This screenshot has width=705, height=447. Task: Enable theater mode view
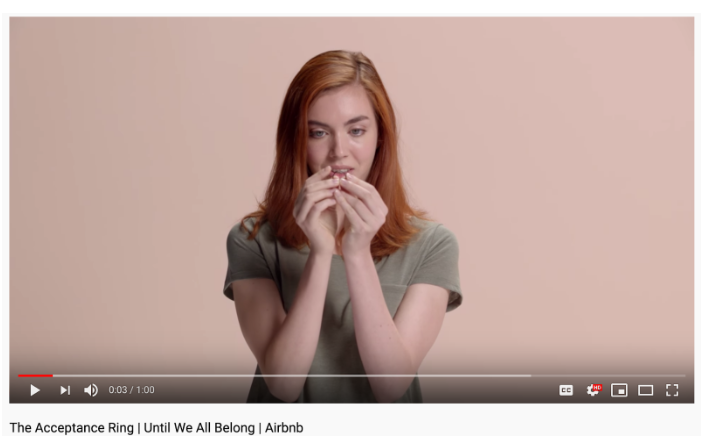pyautogui.click(x=646, y=390)
